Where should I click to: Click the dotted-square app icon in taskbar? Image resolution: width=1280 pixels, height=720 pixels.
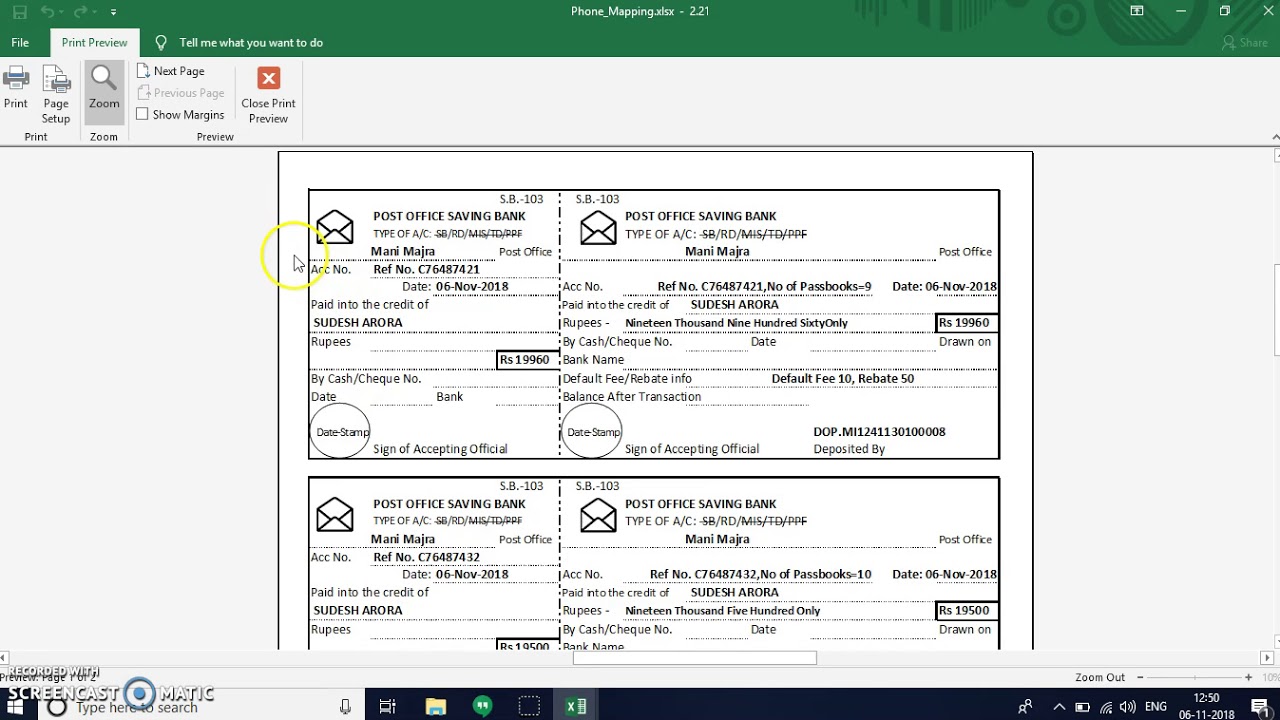(x=529, y=707)
